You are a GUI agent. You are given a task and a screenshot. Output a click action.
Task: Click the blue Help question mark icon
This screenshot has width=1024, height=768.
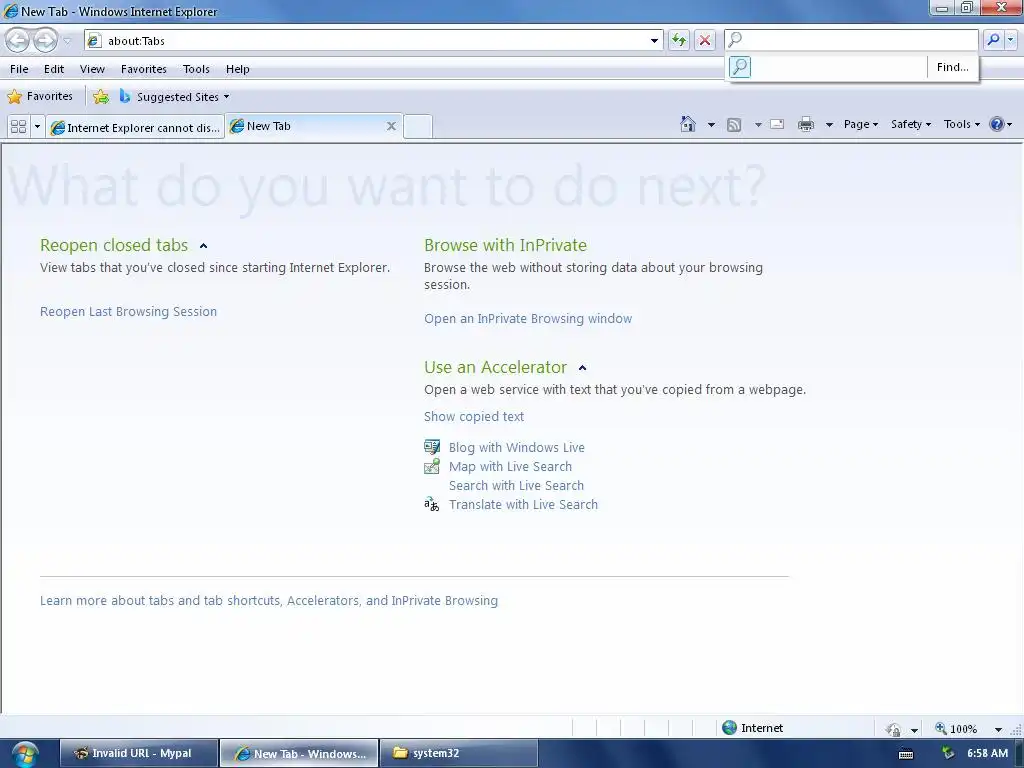pyautogui.click(x=997, y=124)
